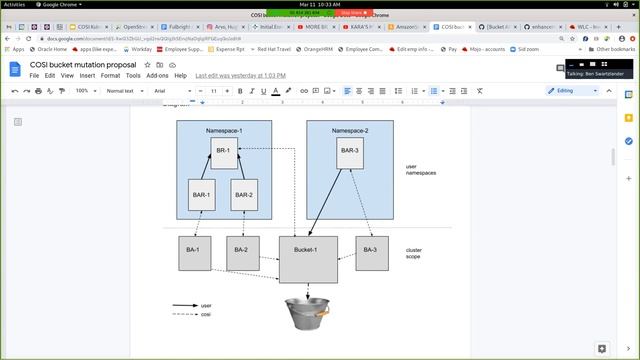Reload the page in Chrome
Screen dimensions: 640x360
(29, 38)
